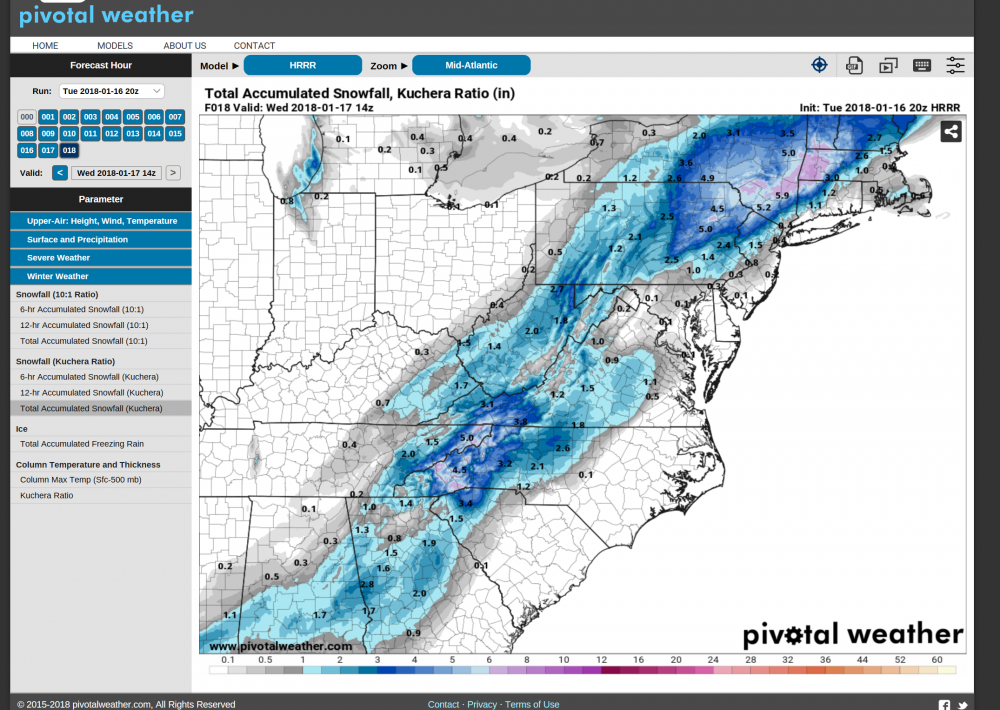Click the Privacy link in footer
This screenshot has width=1000, height=710.
pos(482,704)
